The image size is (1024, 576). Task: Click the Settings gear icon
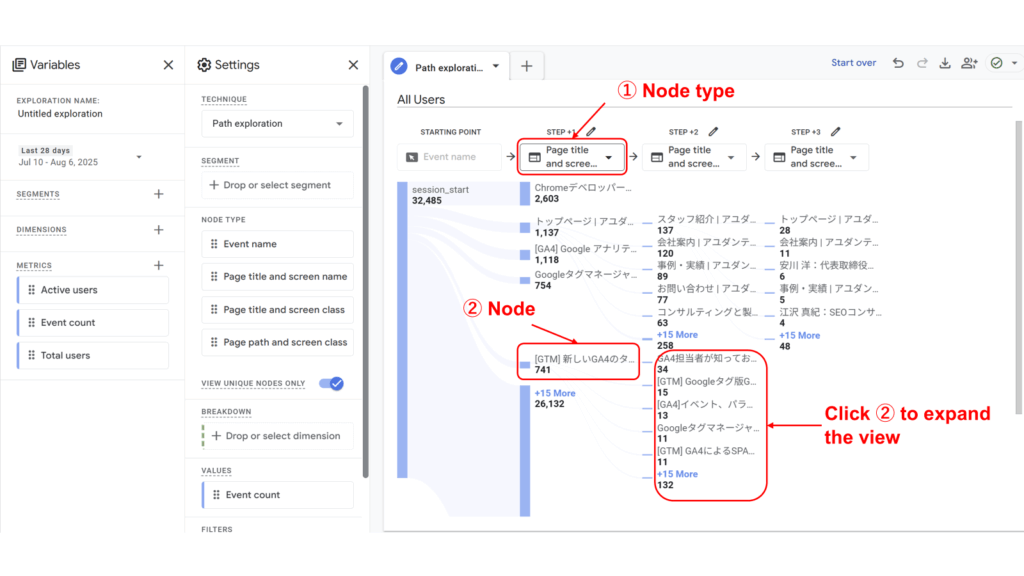coord(204,65)
